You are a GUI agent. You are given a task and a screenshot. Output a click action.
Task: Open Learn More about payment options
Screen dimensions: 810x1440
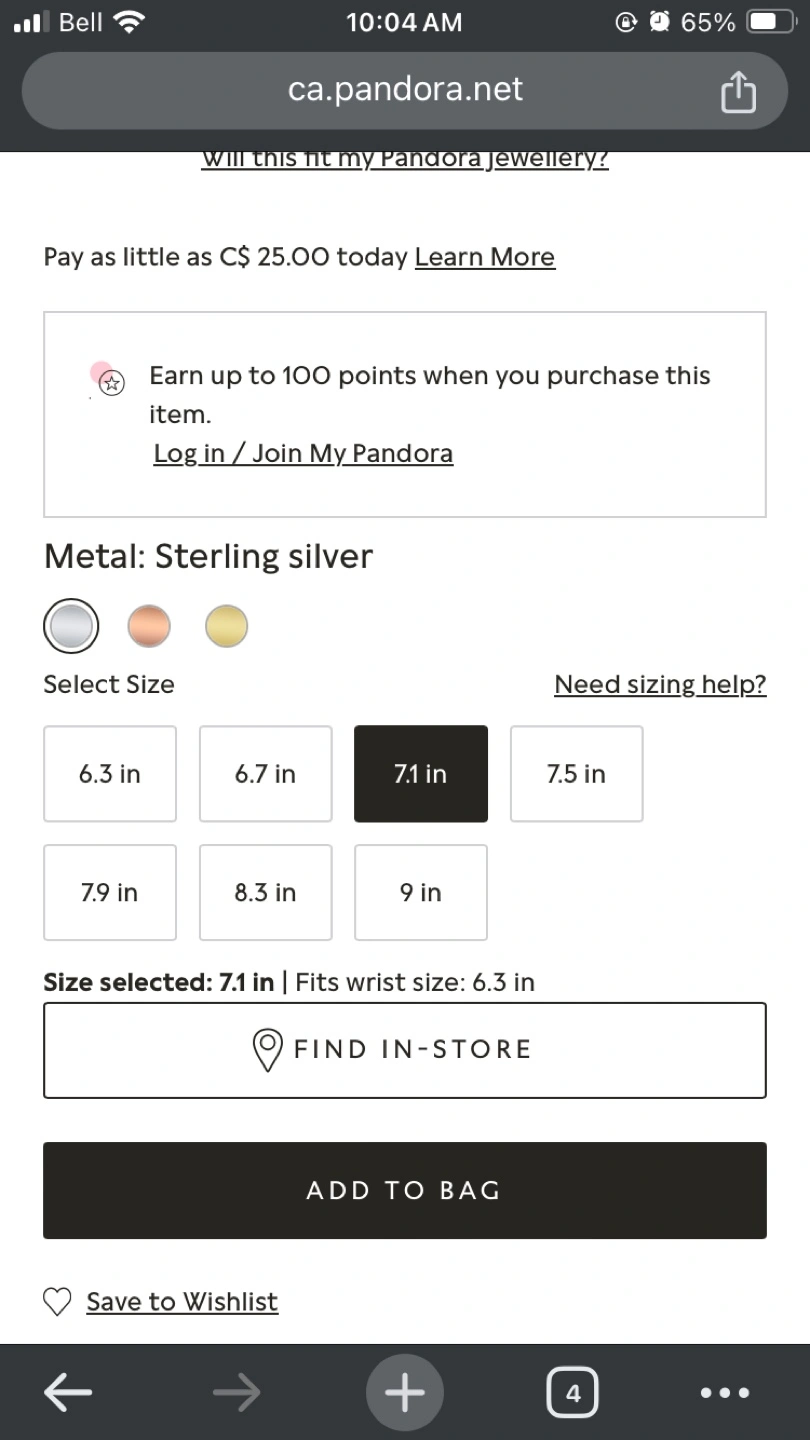(485, 257)
